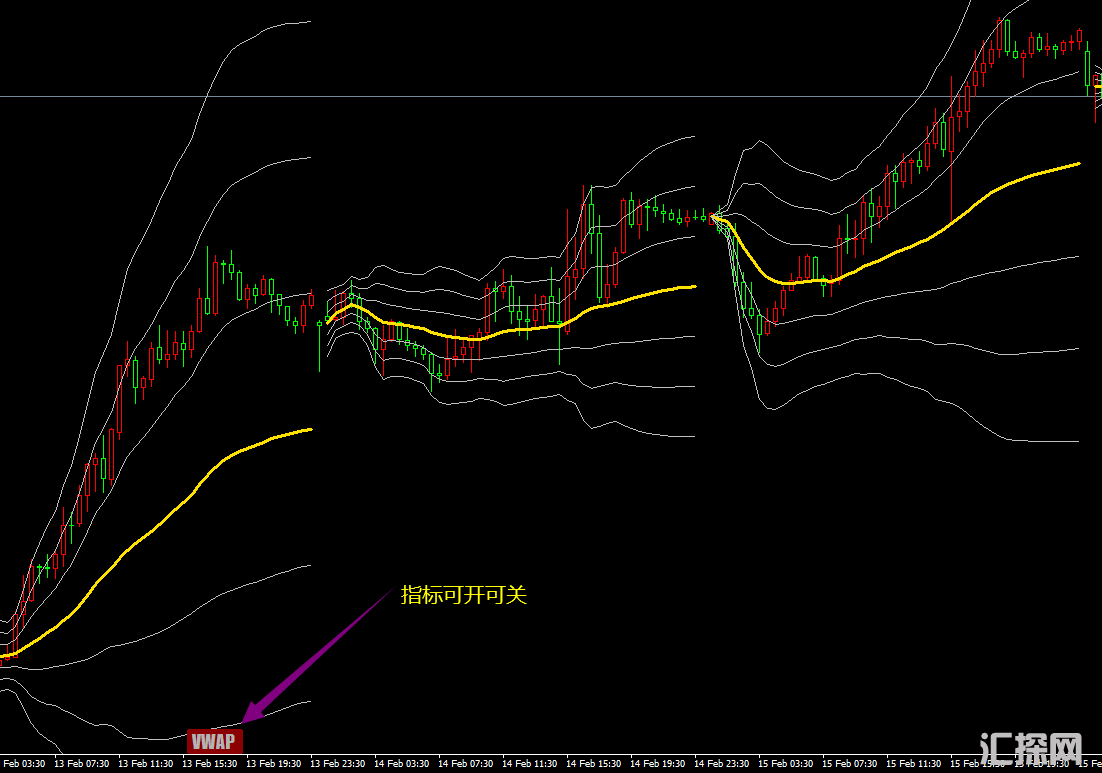Click the 15 Feb 03:30 time label
The image size is (1102, 773).
click(785, 764)
